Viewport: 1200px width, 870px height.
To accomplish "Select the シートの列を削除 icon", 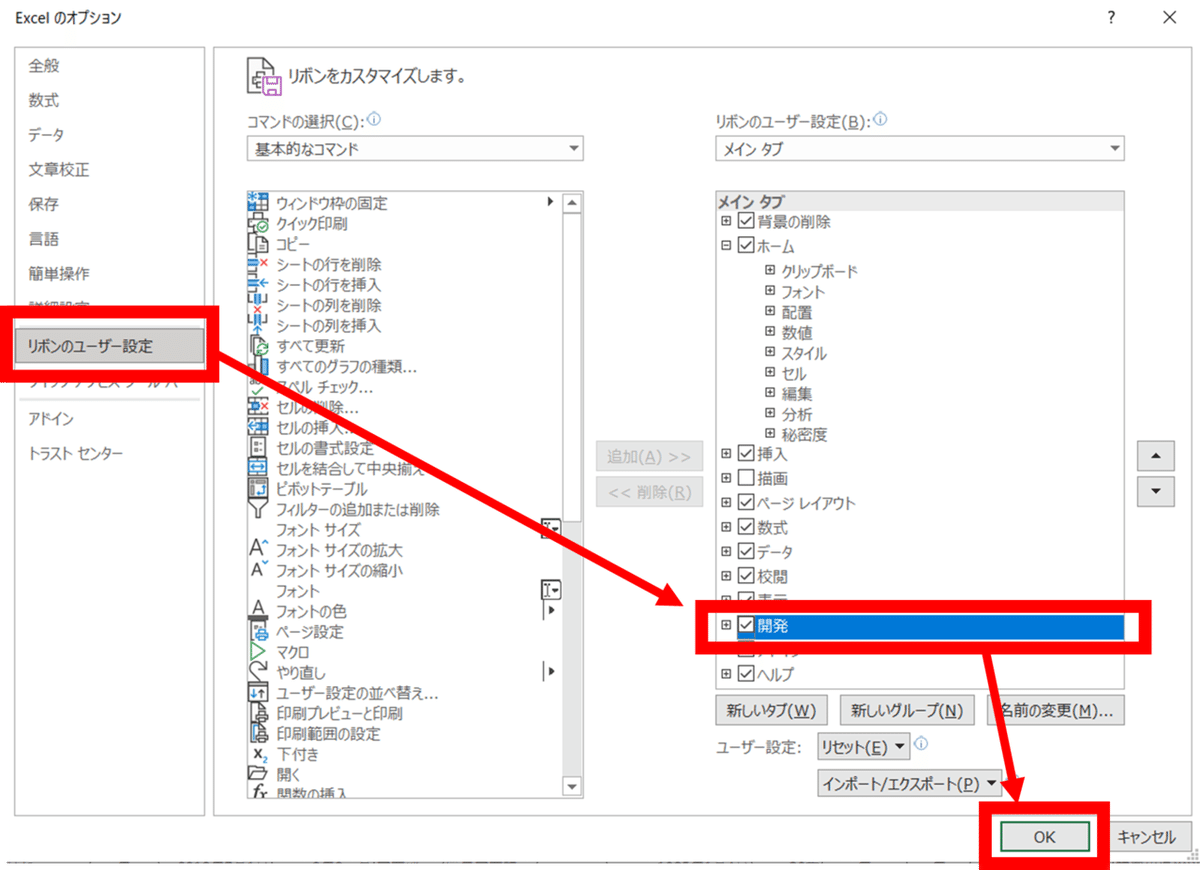I will [x=257, y=305].
